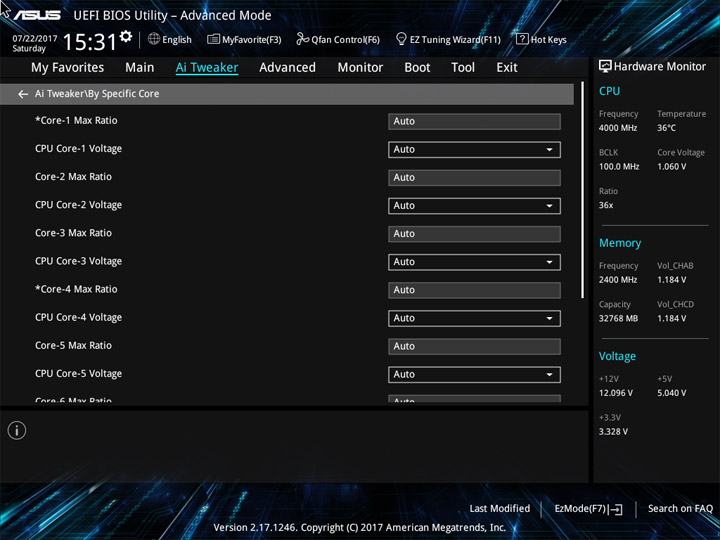Select the Ai Tweaker tab
The image size is (720, 540).
(x=207, y=68)
